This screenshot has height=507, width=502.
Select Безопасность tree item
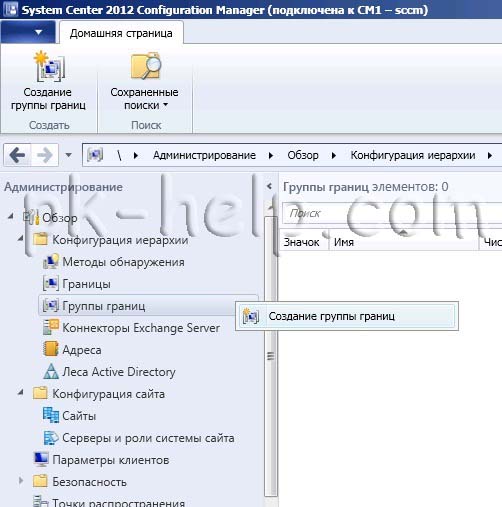89,482
